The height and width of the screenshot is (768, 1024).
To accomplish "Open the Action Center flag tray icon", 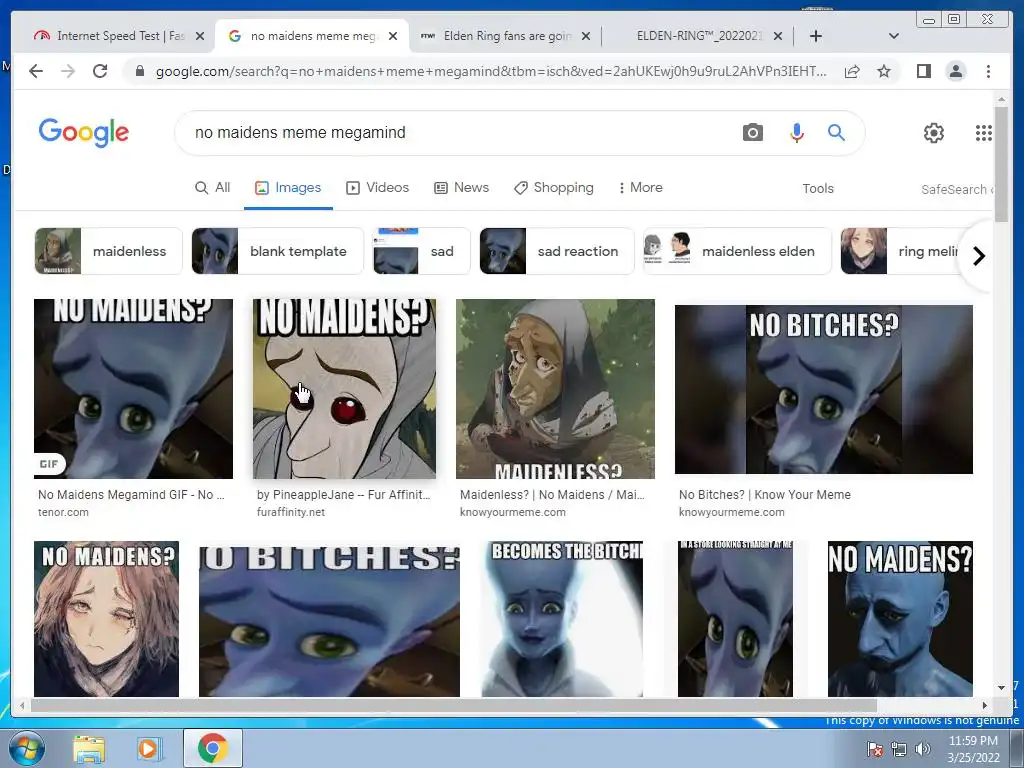I will click(x=874, y=750).
